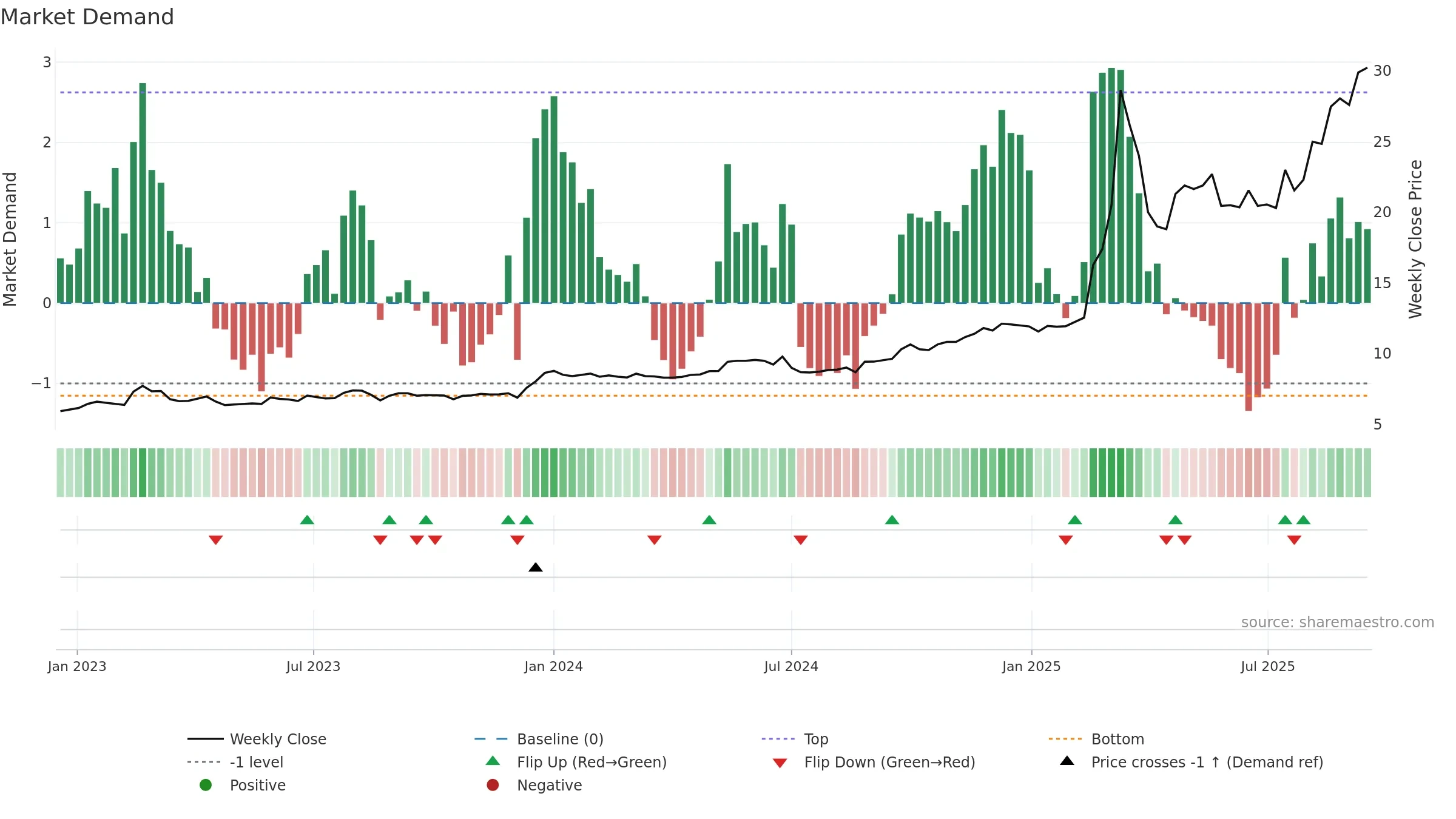Click the Jul 2025 x-axis label

click(x=1267, y=666)
